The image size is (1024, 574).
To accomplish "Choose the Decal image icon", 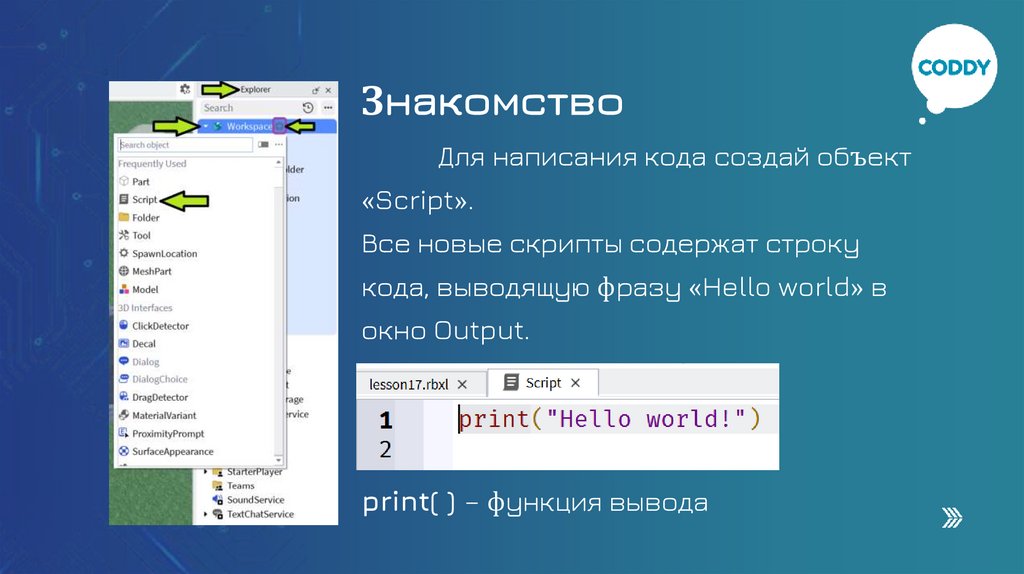I will [x=124, y=343].
